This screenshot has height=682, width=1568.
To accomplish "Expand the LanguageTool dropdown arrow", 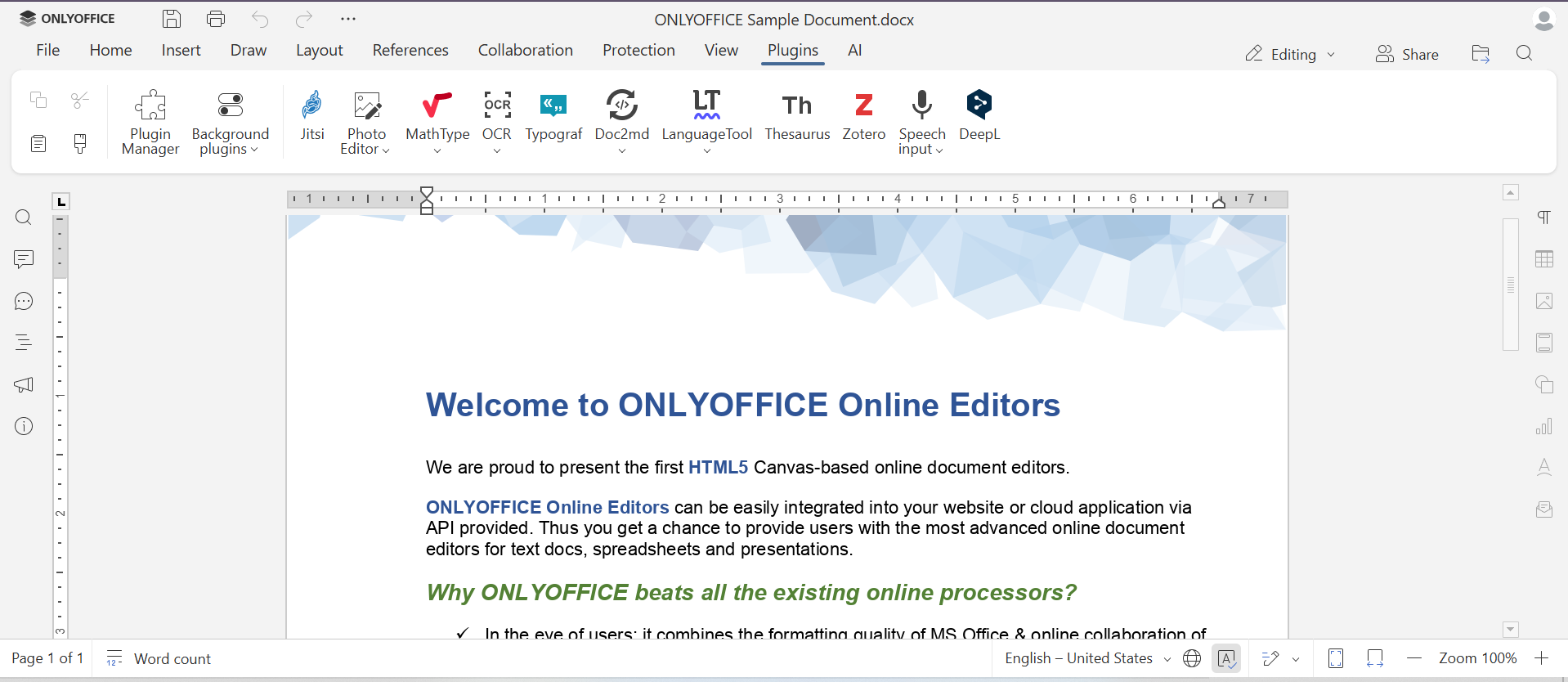I will click(707, 150).
